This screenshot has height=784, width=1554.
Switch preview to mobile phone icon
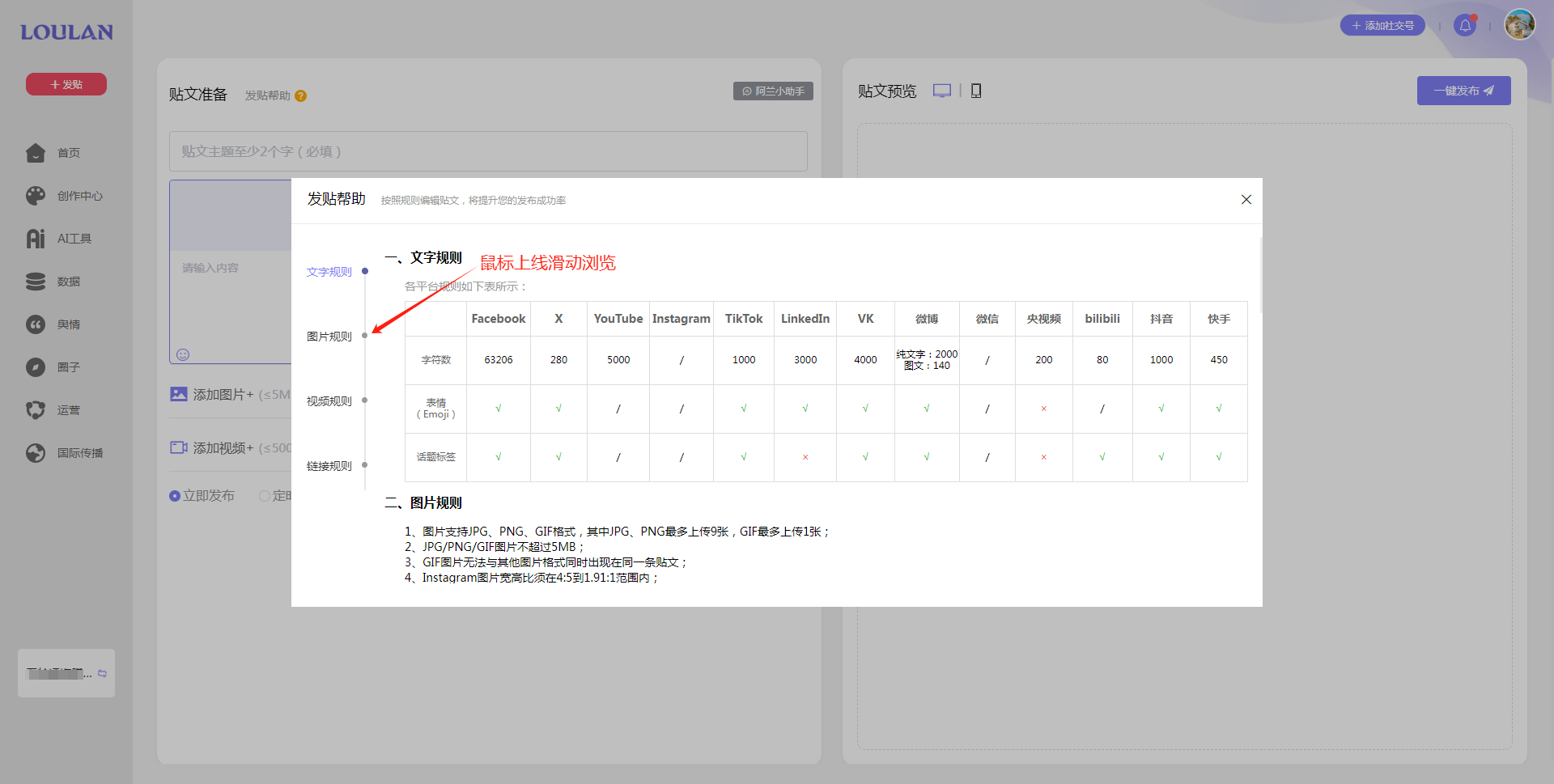click(976, 91)
